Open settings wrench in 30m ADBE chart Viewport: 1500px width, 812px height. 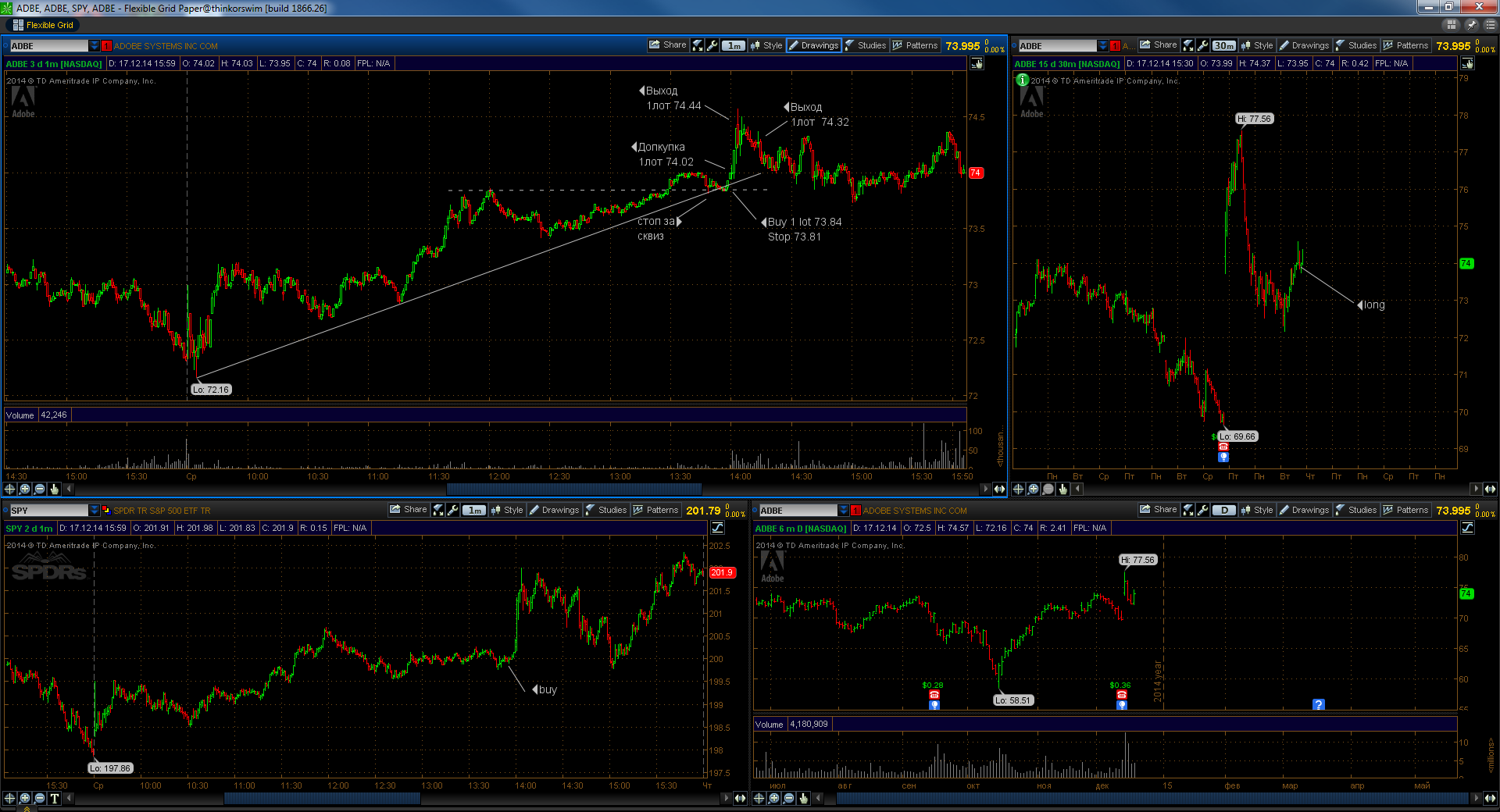click(x=1203, y=45)
